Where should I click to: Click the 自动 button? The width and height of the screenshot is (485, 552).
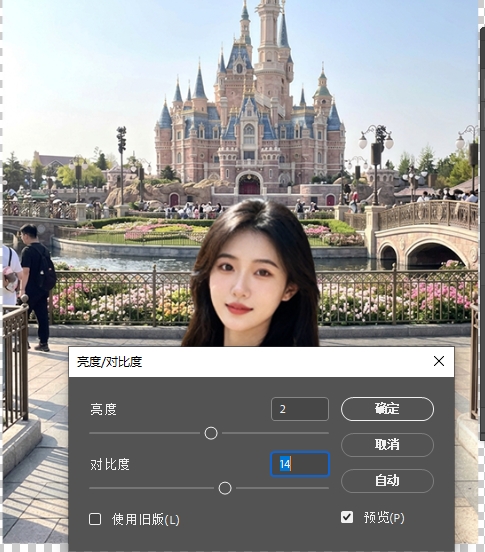(387, 481)
